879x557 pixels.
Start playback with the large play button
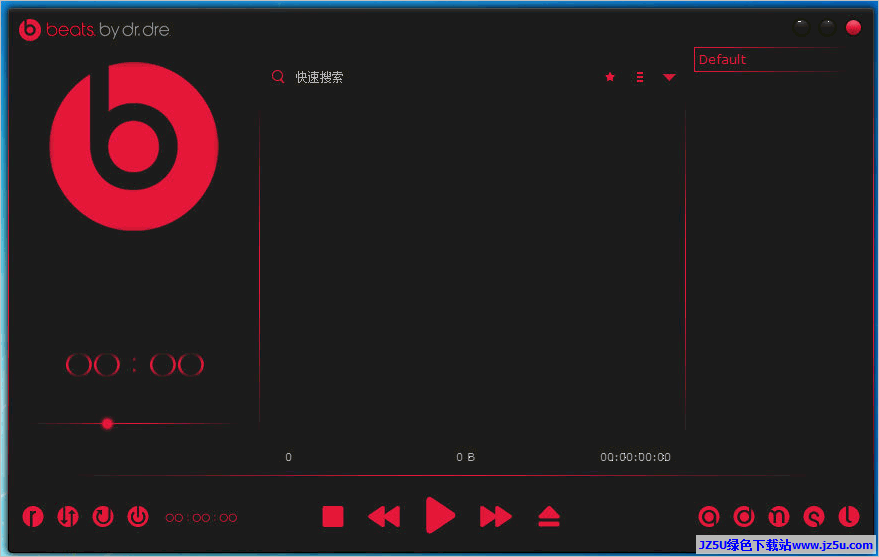coord(440,515)
